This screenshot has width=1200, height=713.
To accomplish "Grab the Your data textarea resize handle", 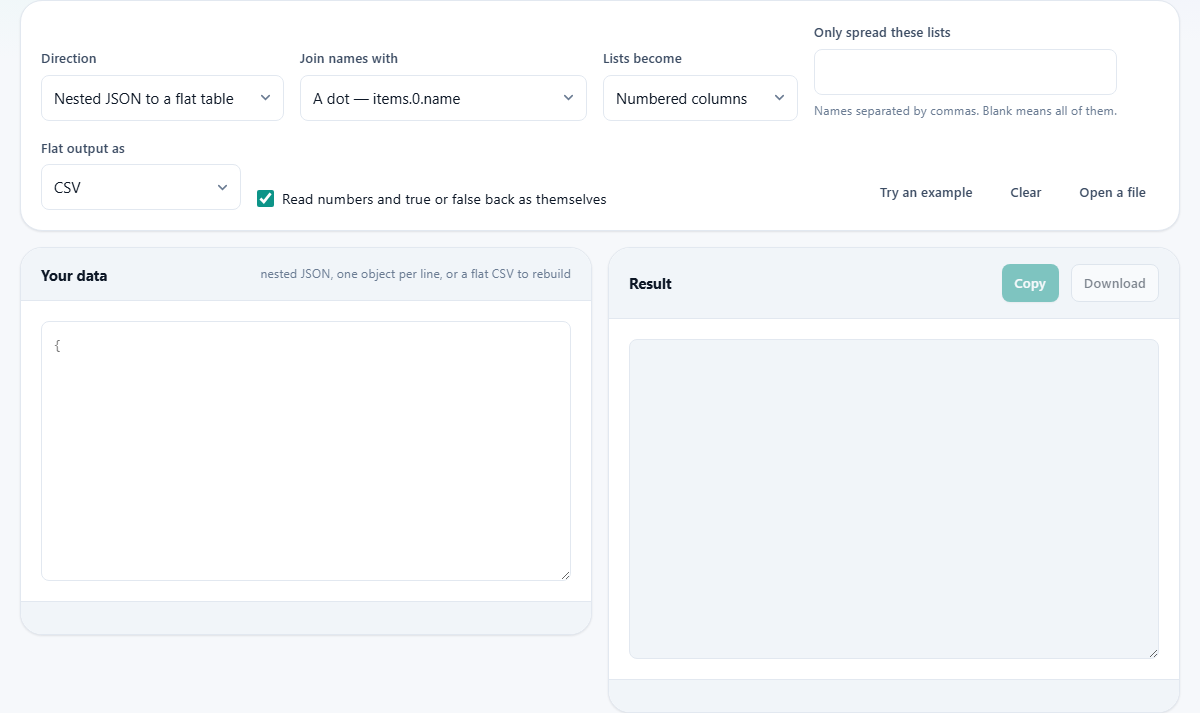I will click(565, 574).
